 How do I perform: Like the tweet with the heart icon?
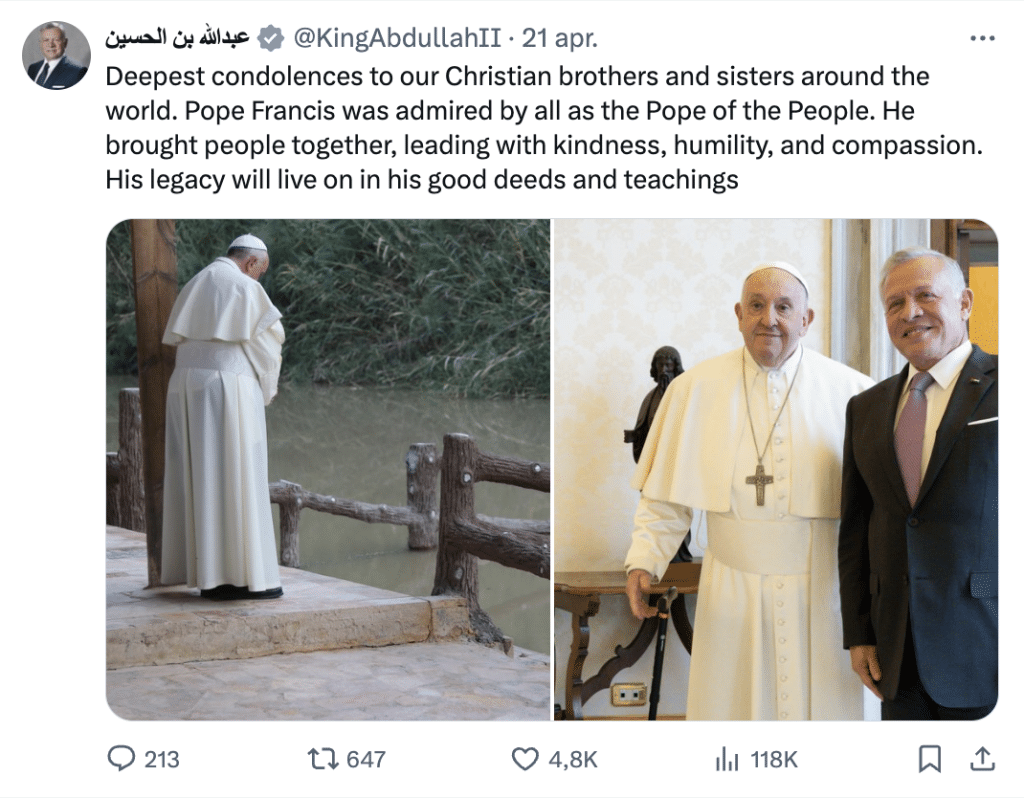click(x=525, y=759)
